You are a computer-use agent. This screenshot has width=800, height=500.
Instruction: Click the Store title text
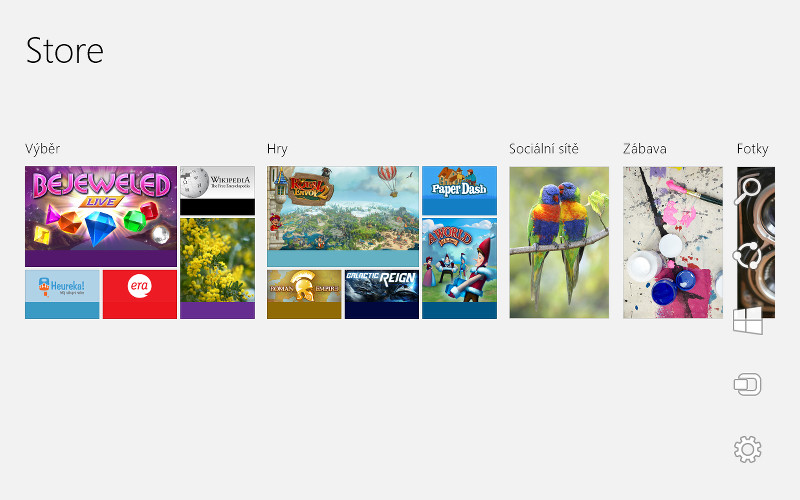pyautogui.click(x=65, y=51)
